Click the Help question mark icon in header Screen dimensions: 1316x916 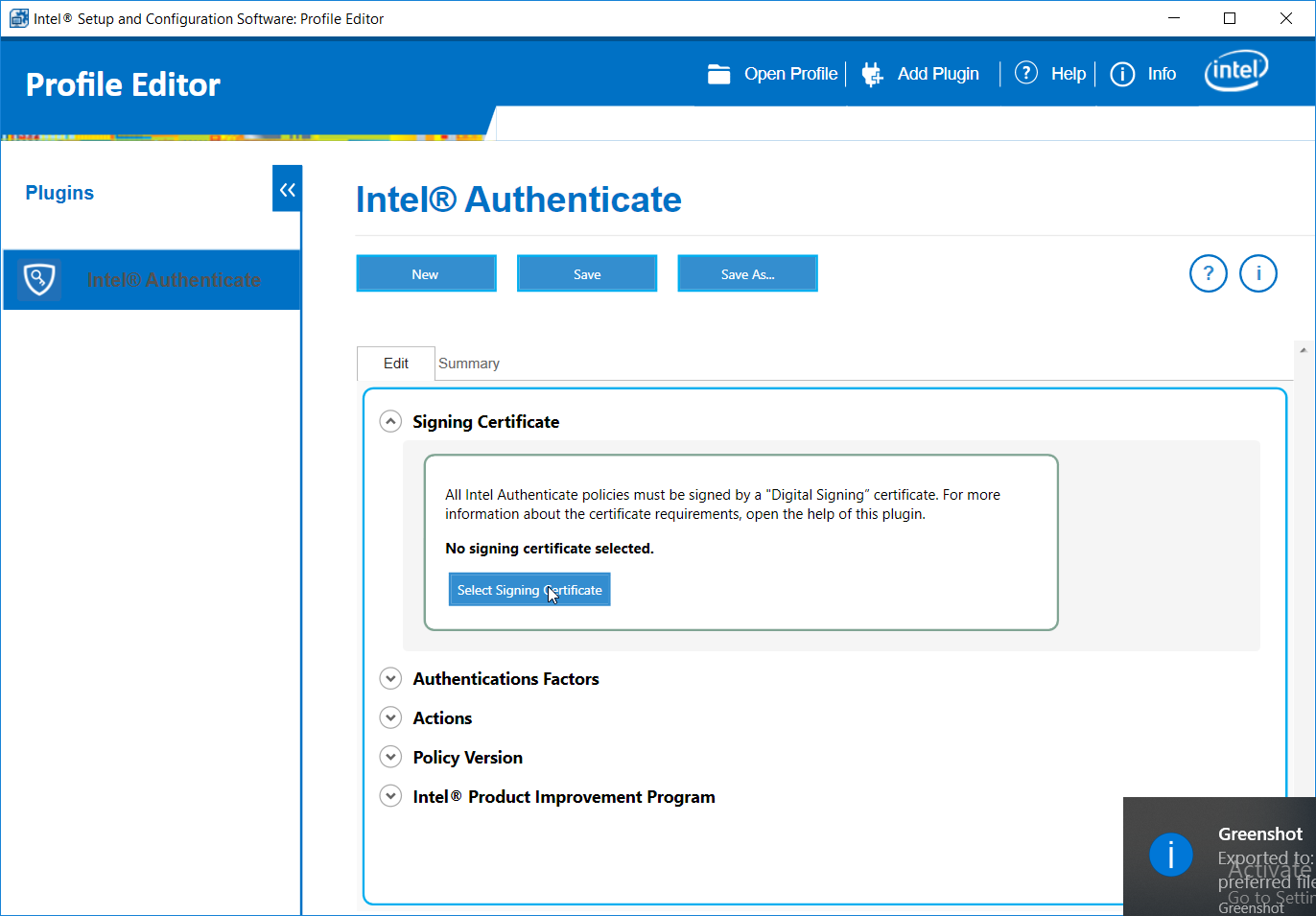click(x=1026, y=73)
